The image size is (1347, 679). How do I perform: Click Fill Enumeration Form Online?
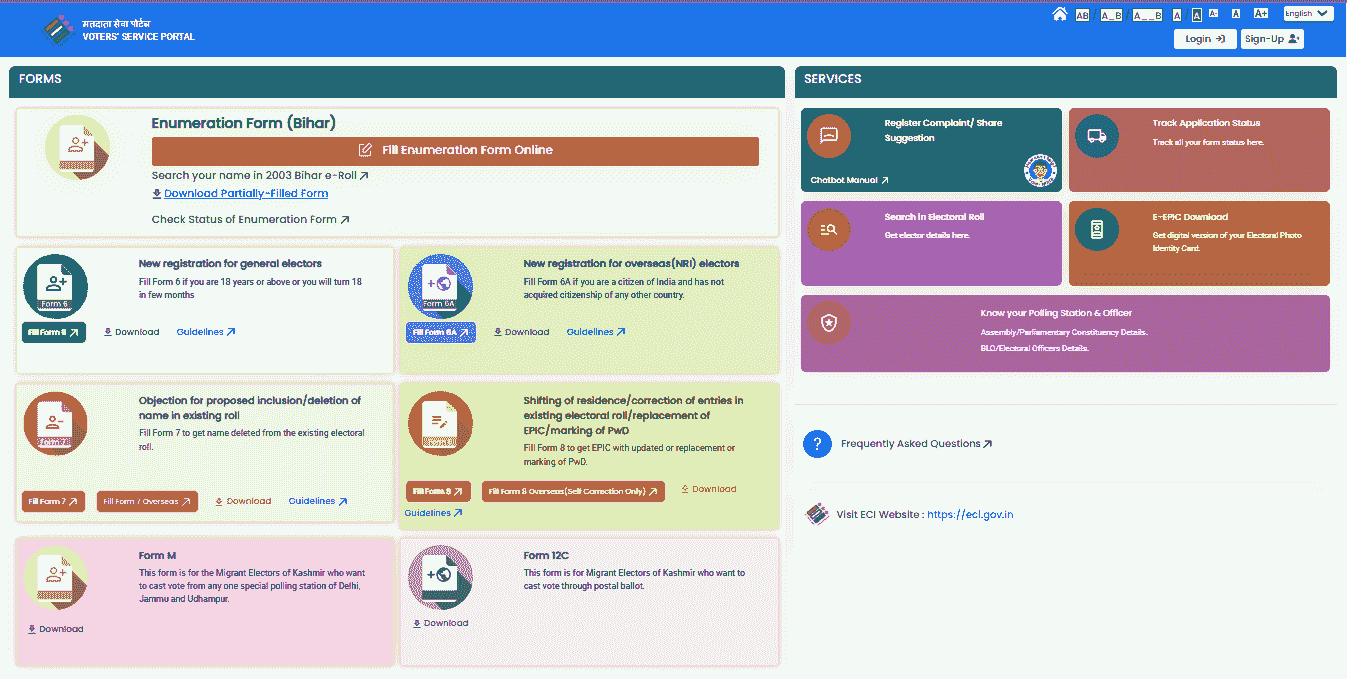(455, 150)
